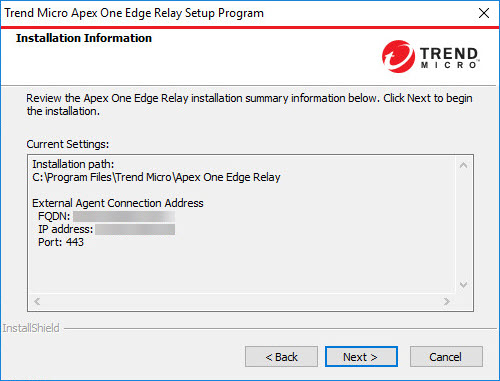Click the blurred FQDN value
500x381 pixels.
[124, 216]
